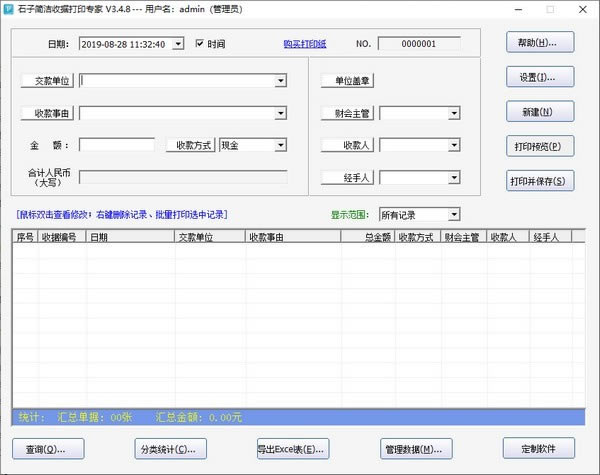This screenshot has width=600, height=475.
Task: Open 设置(I) settings button
Action: tap(539, 77)
